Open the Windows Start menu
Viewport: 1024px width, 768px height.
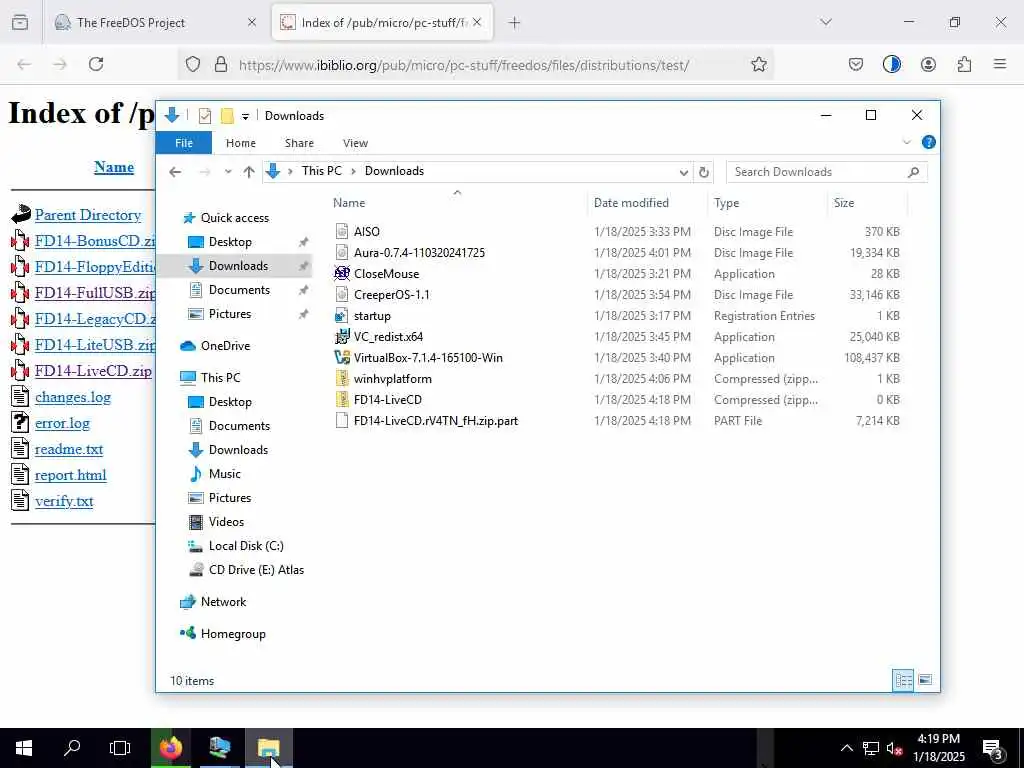[x=24, y=748]
